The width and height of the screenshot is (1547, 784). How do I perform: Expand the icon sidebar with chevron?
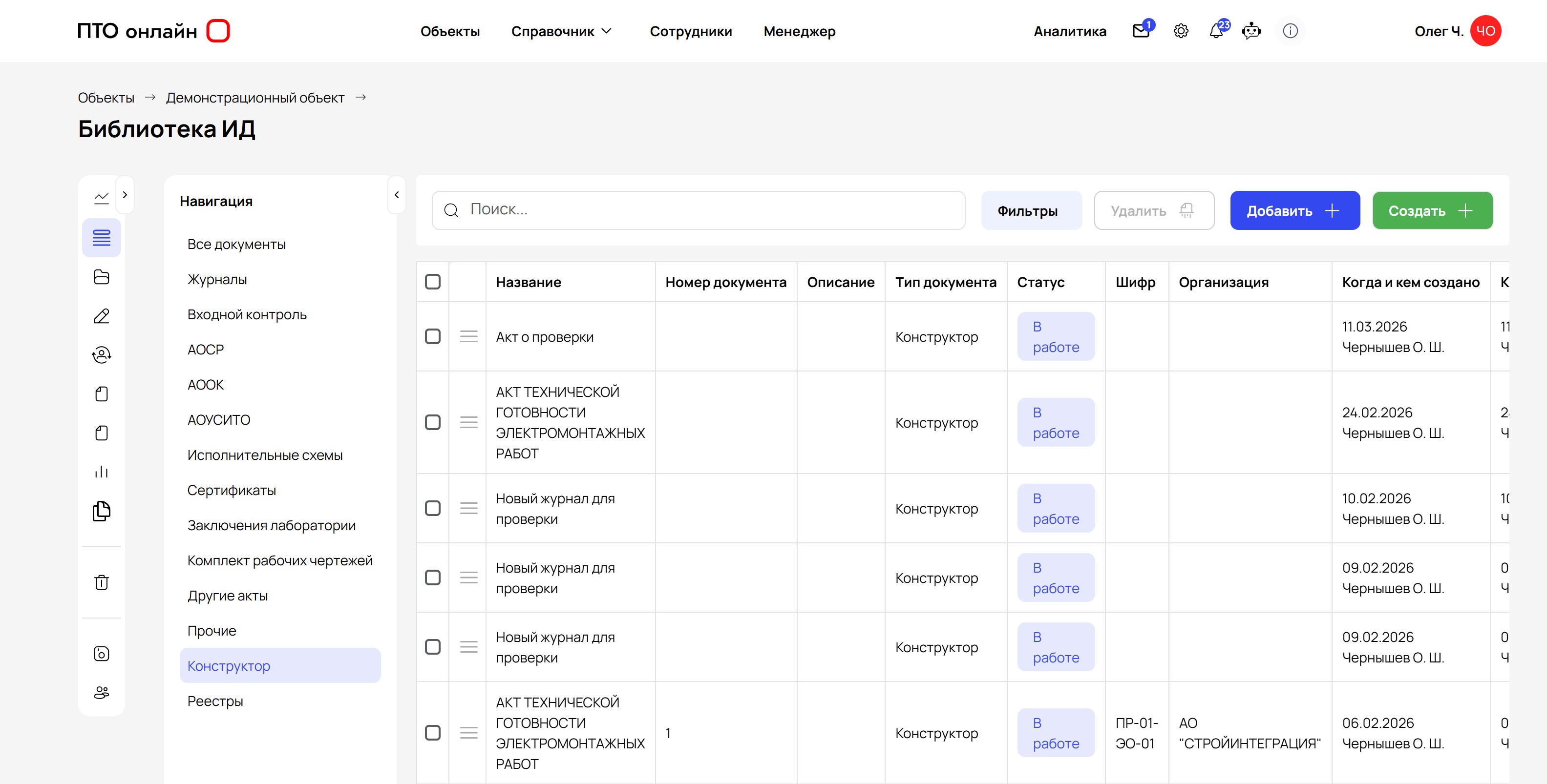click(x=125, y=194)
